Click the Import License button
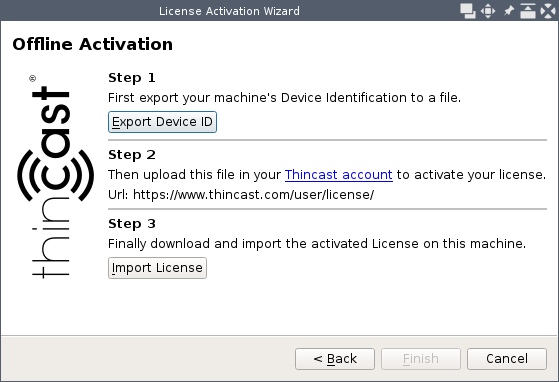The width and height of the screenshot is (559, 382). point(157,268)
